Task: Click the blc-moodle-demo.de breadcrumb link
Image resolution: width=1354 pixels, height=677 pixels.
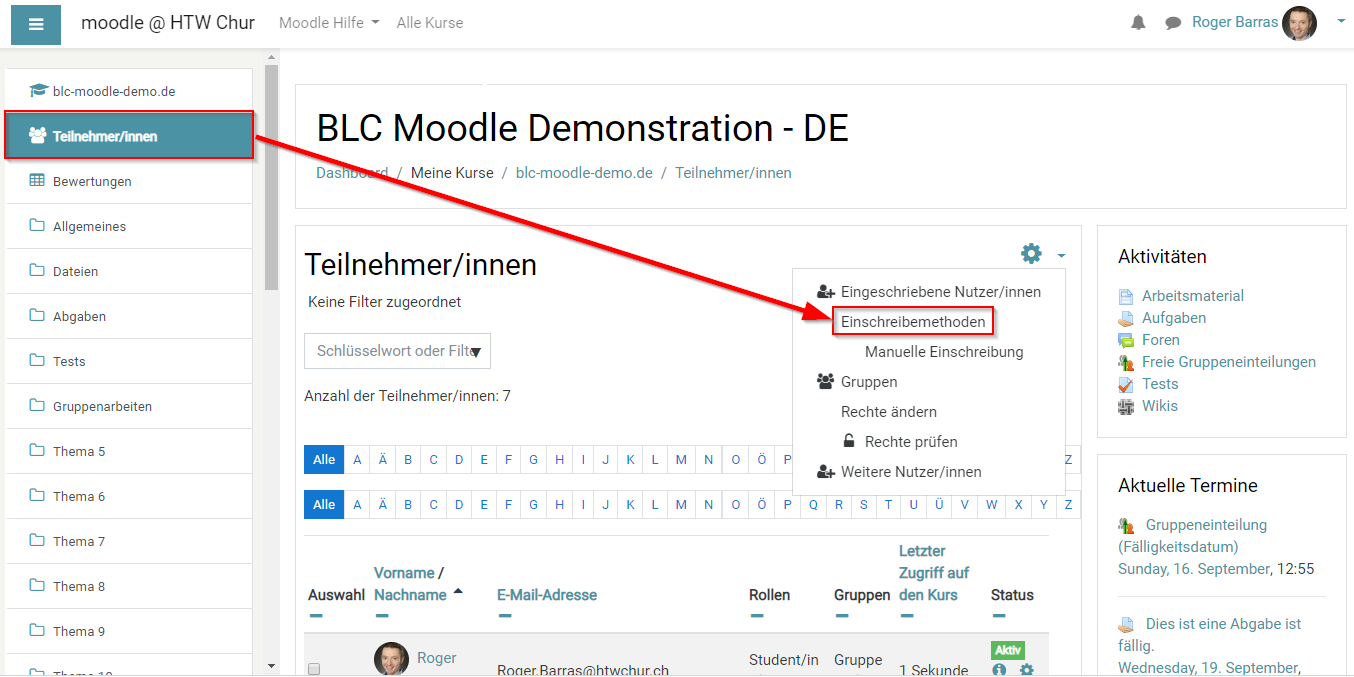Action: 584,173
